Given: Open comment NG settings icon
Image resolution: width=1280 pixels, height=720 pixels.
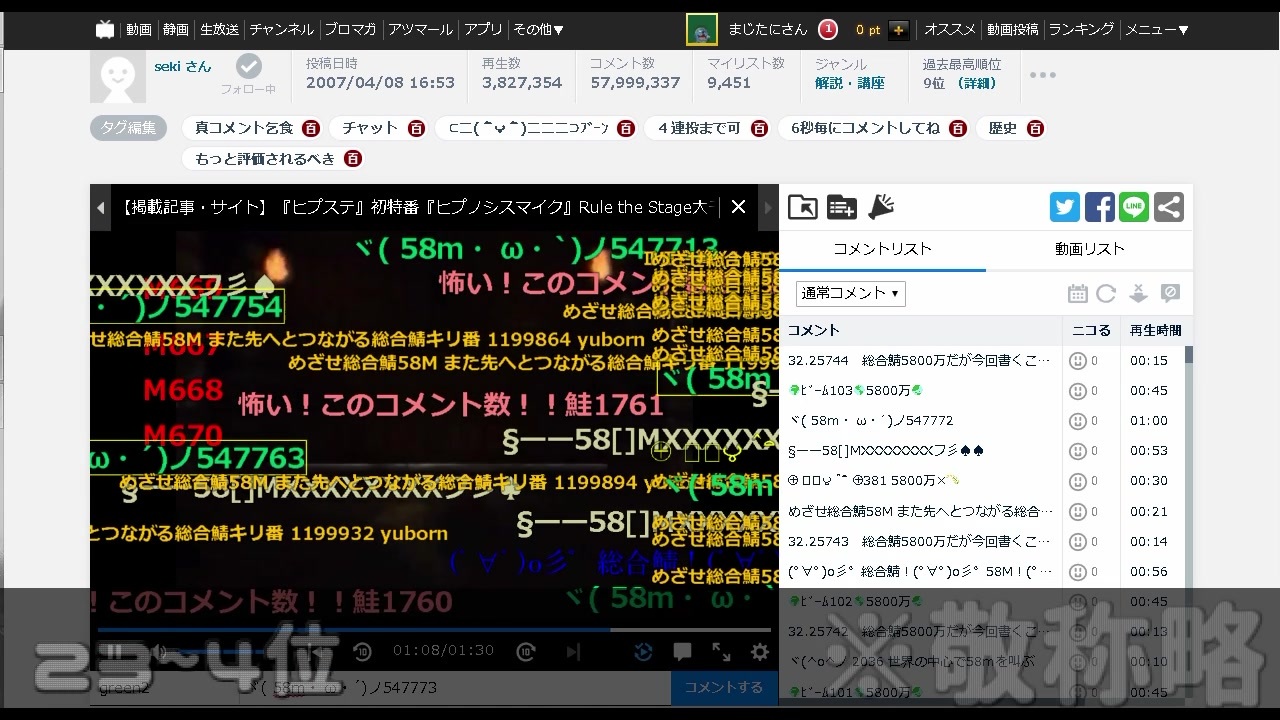Looking at the screenshot, I should (1170, 293).
